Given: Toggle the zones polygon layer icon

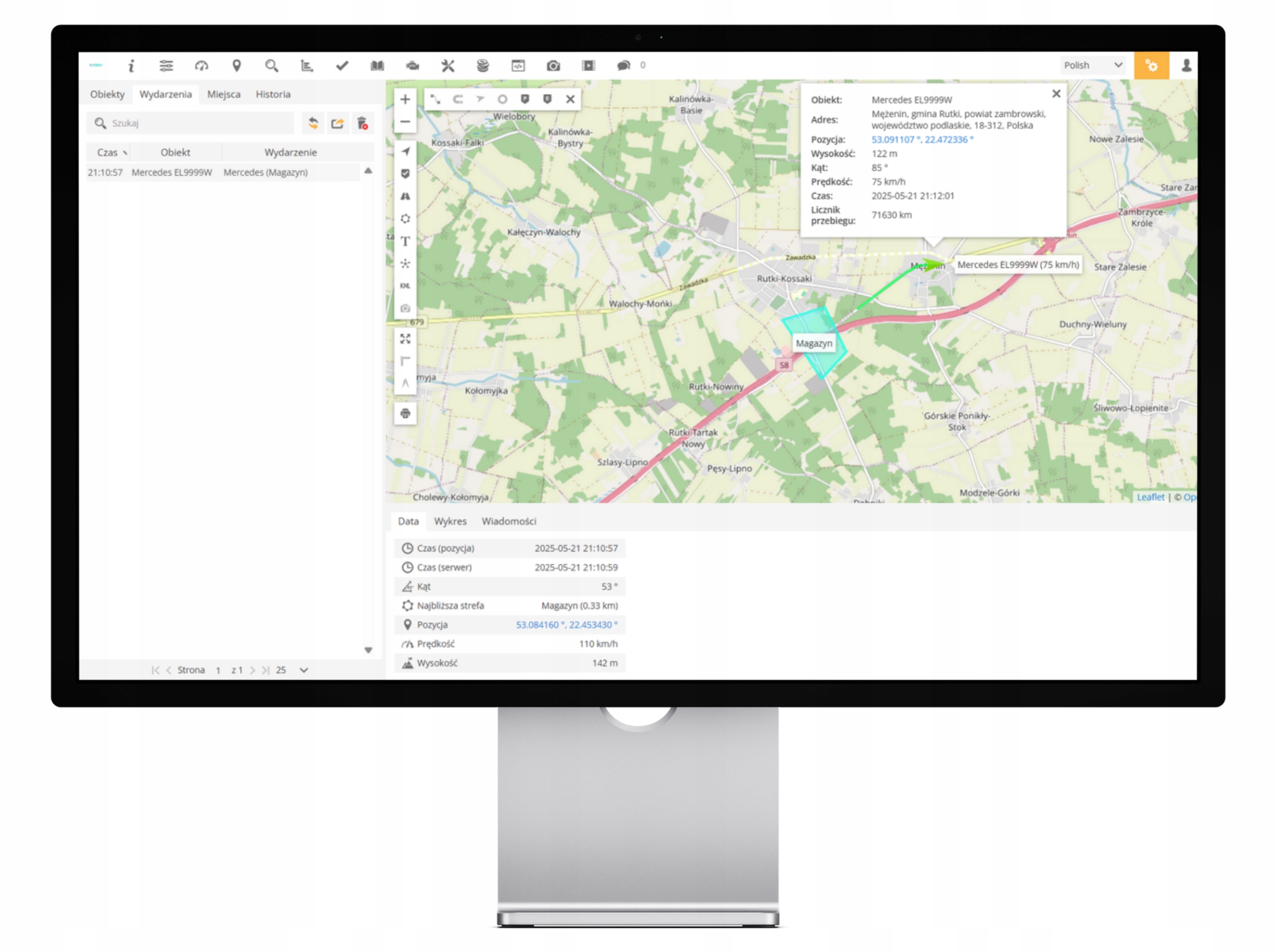Looking at the screenshot, I should (405, 219).
